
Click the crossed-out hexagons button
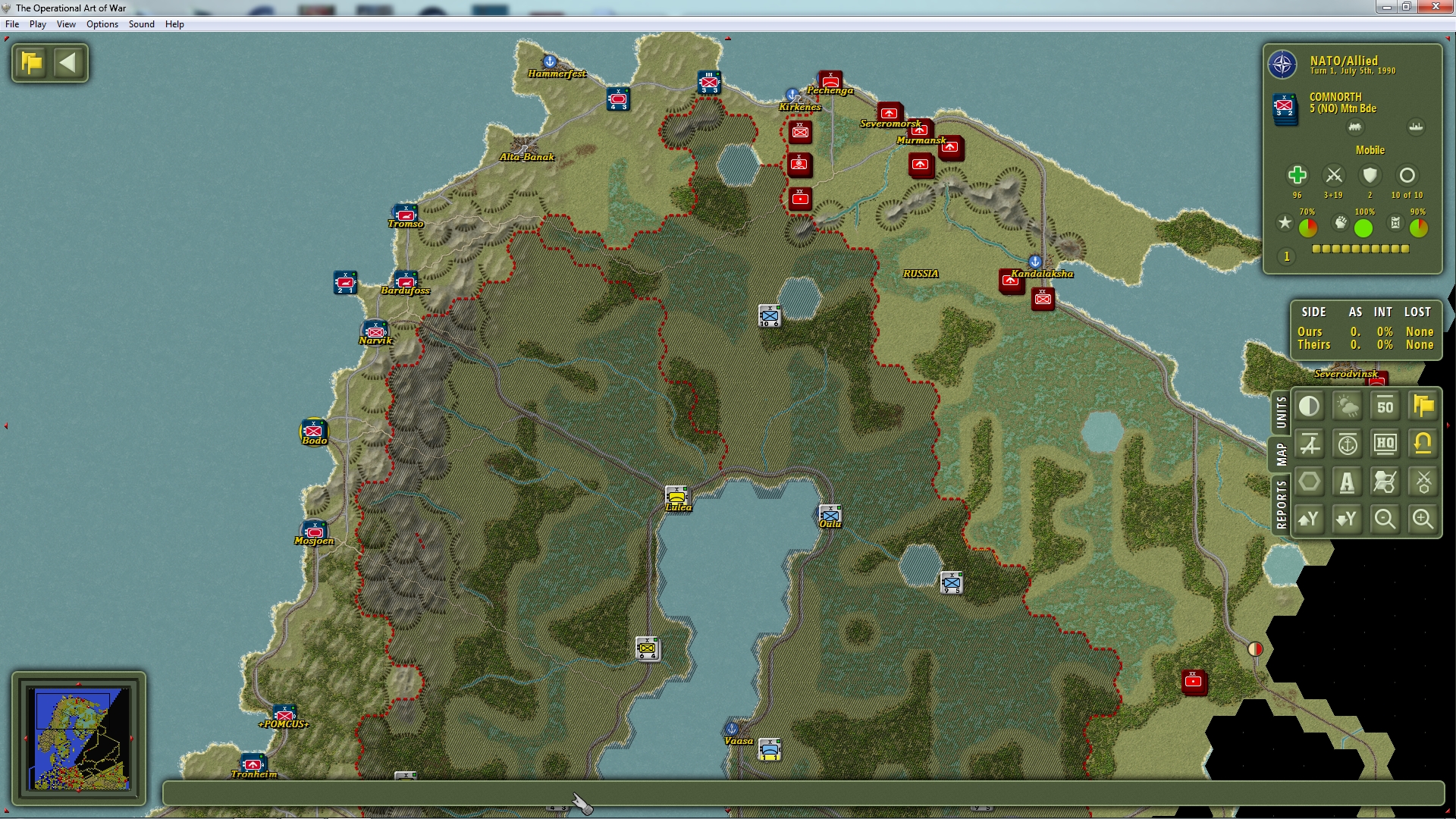[x=1385, y=482]
